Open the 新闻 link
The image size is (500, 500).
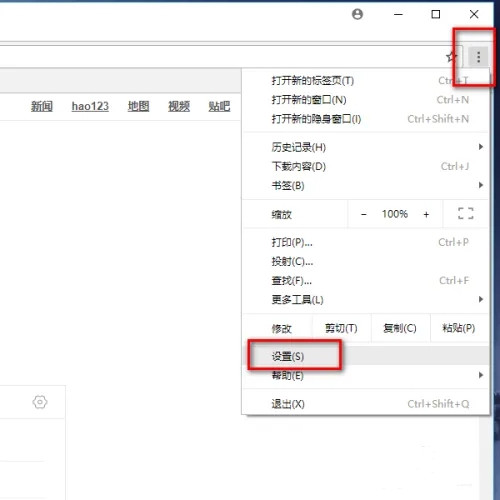(x=42, y=106)
